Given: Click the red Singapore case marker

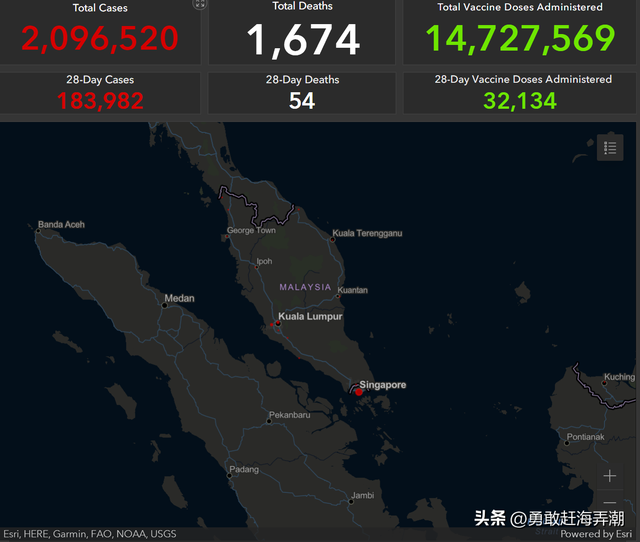Looking at the screenshot, I should pyautogui.click(x=359, y=392).
